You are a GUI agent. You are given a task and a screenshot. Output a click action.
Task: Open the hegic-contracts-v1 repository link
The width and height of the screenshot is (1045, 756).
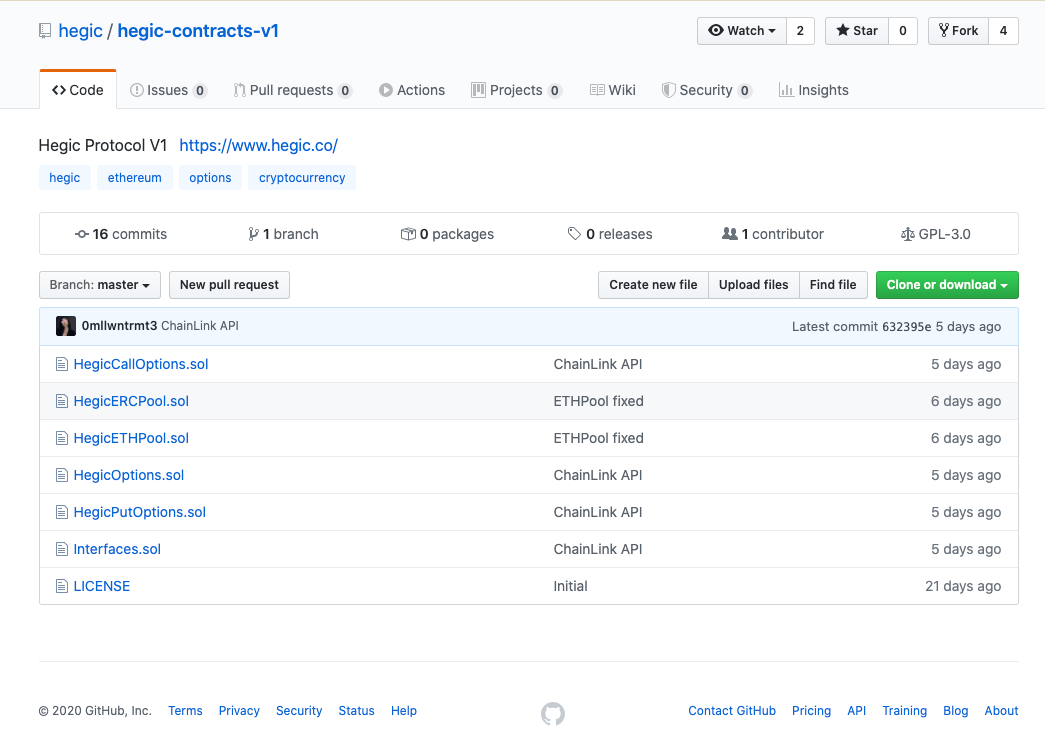tap(198, 31)
